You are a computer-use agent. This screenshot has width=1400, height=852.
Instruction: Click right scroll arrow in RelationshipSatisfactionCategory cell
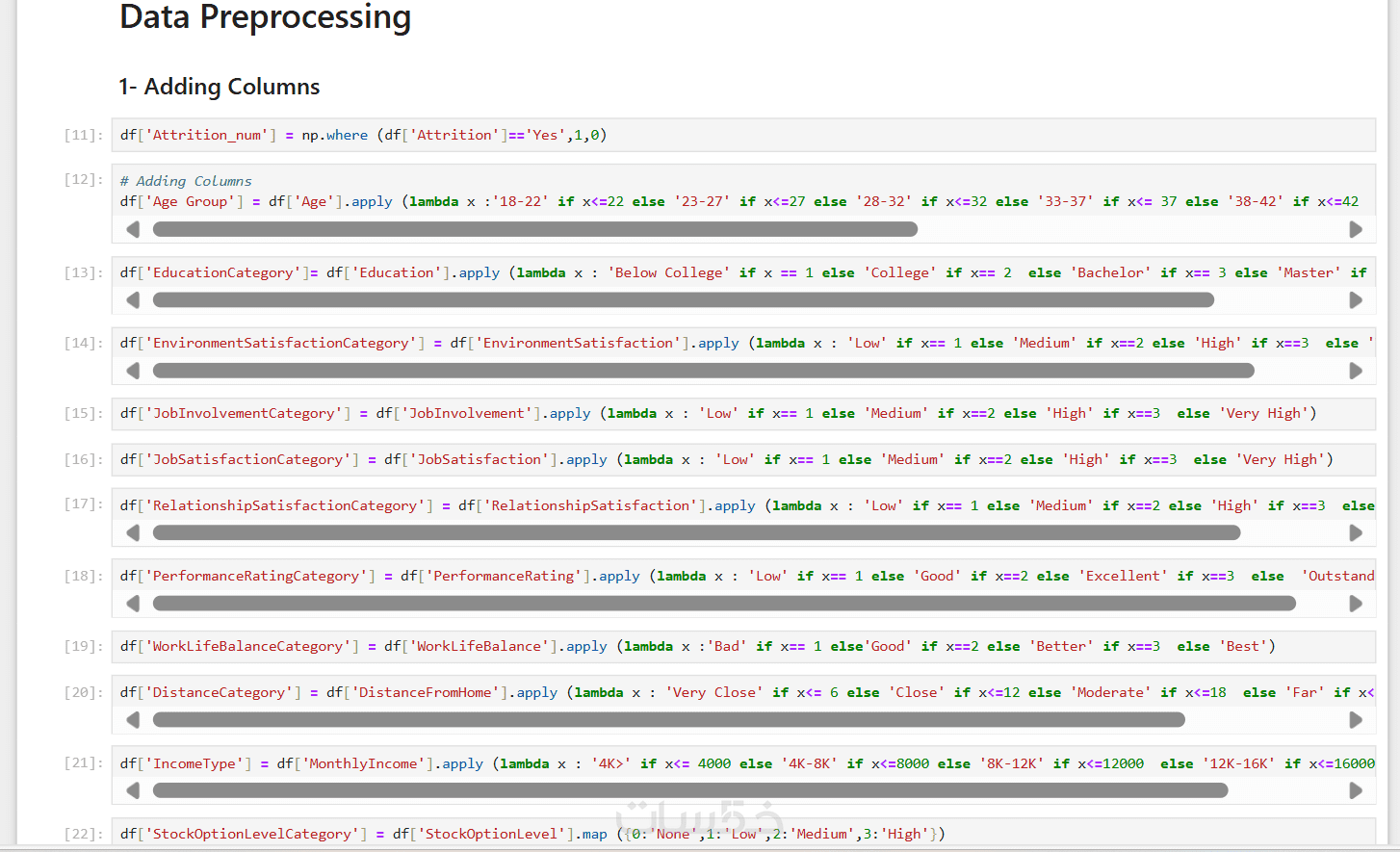point(1356,532)
